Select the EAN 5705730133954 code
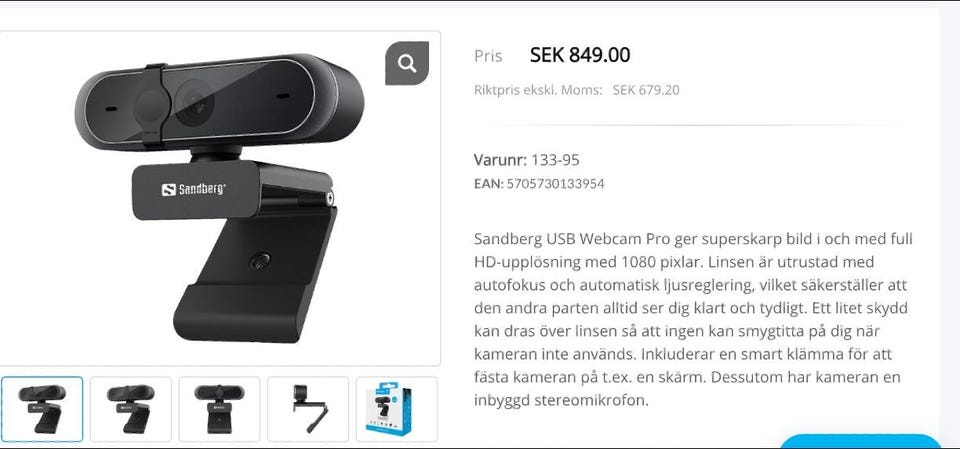960x449 pixels. click(539, 184)
